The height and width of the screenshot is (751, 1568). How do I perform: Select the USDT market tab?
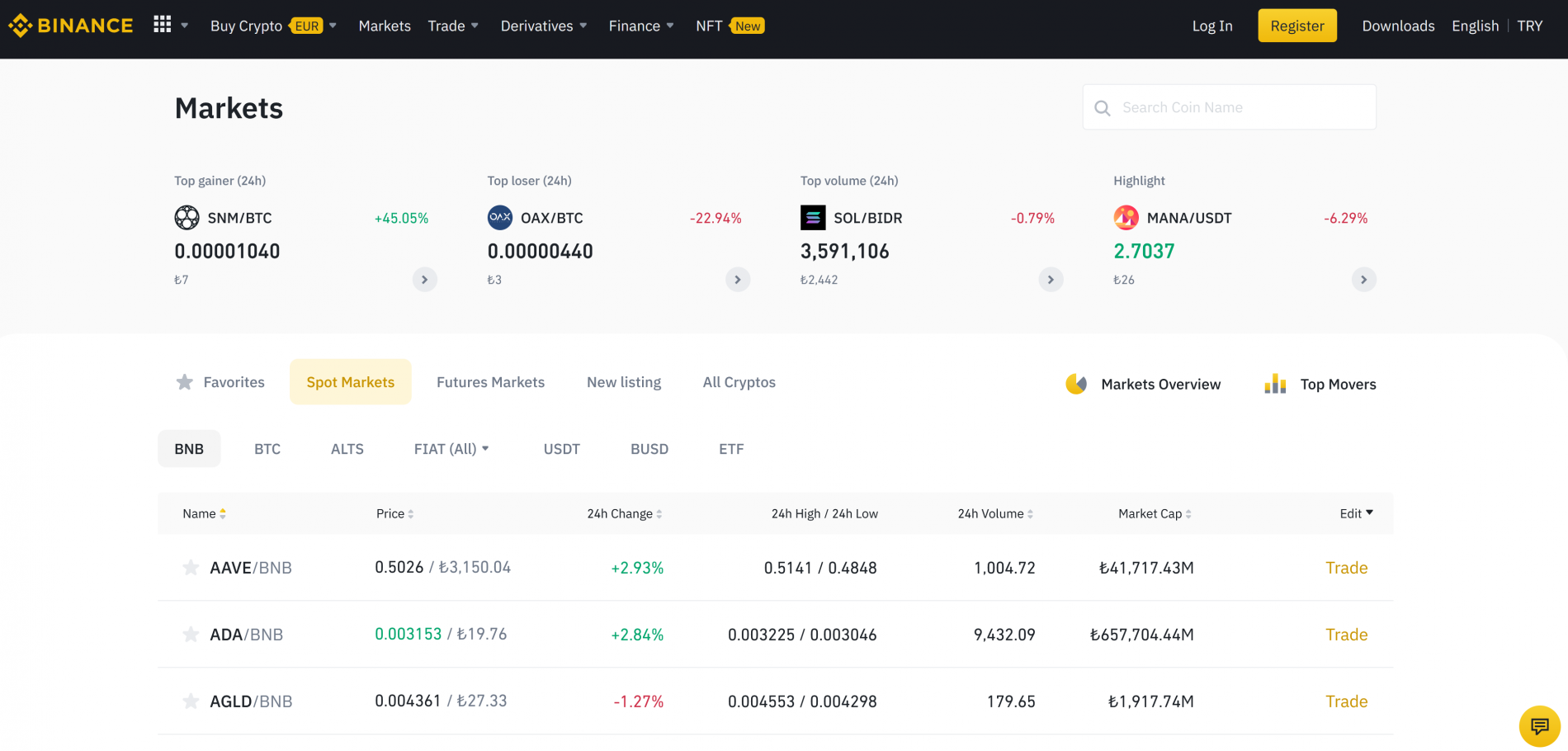[562, 449]
